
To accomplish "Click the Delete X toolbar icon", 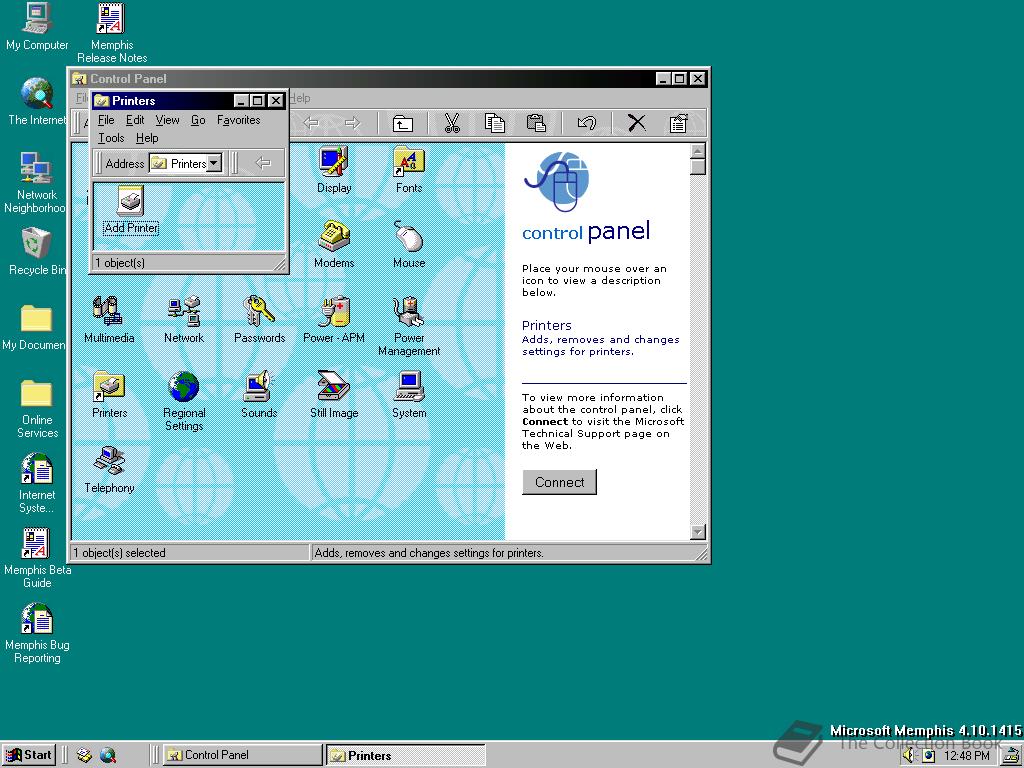I will pos(637,123).
